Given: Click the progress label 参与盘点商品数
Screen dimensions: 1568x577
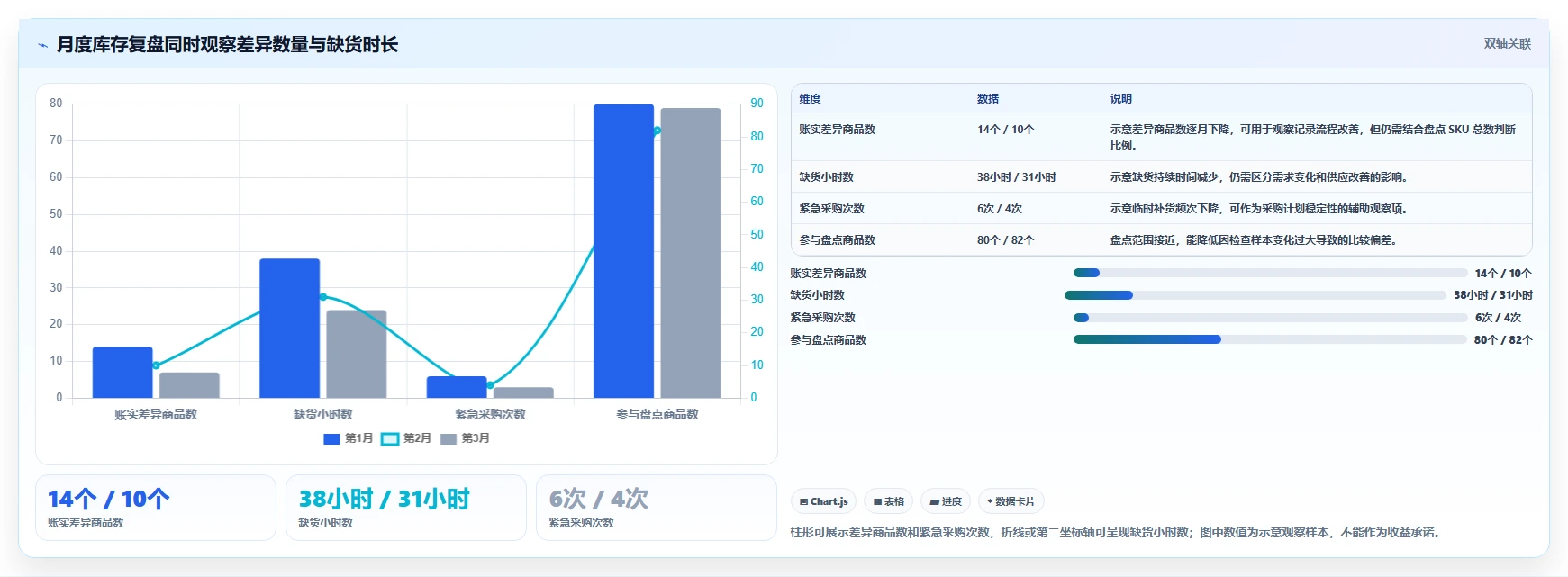Looking at the screenshot, I should [829, 340].
